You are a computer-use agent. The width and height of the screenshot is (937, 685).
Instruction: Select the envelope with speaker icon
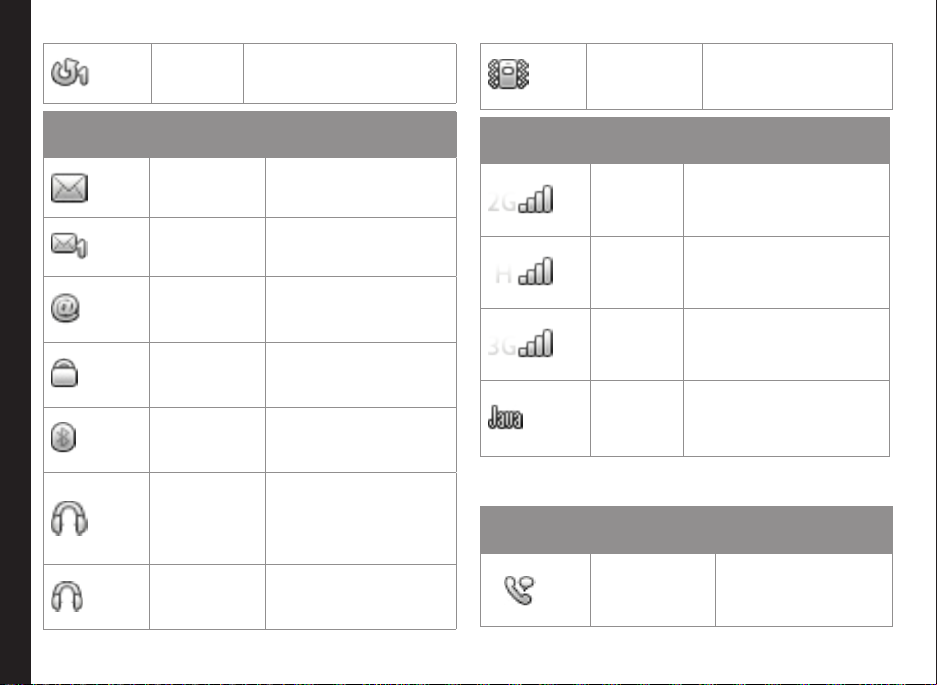(x=69, y=245)
